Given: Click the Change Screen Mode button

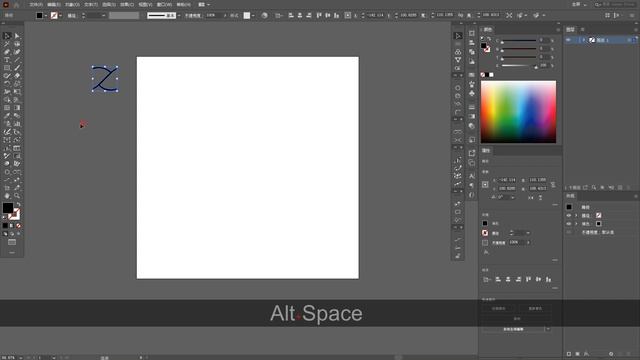Looking at the screenshot, I should [x=12, y=242].
